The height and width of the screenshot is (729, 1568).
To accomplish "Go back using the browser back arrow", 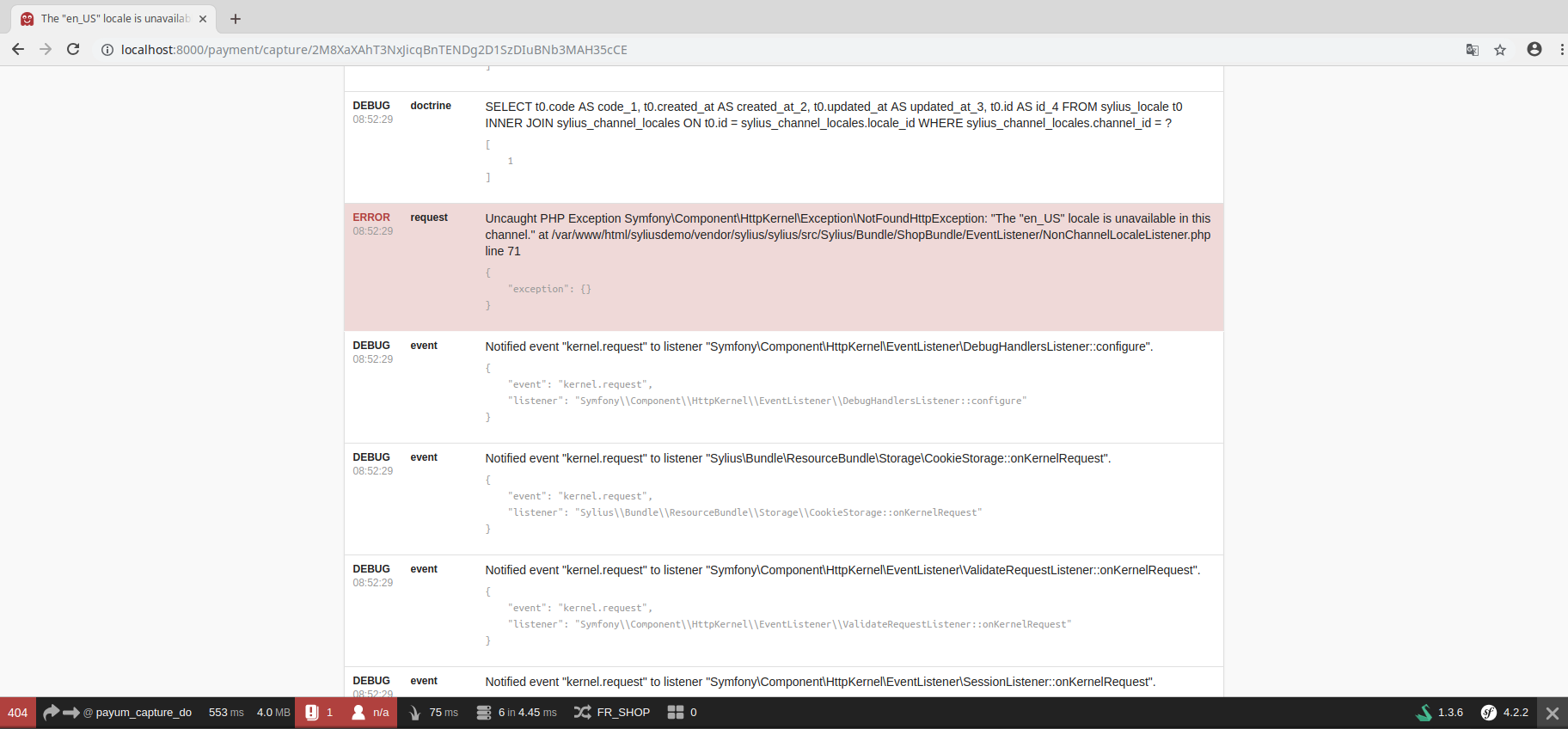I will (x=18, y=50).
